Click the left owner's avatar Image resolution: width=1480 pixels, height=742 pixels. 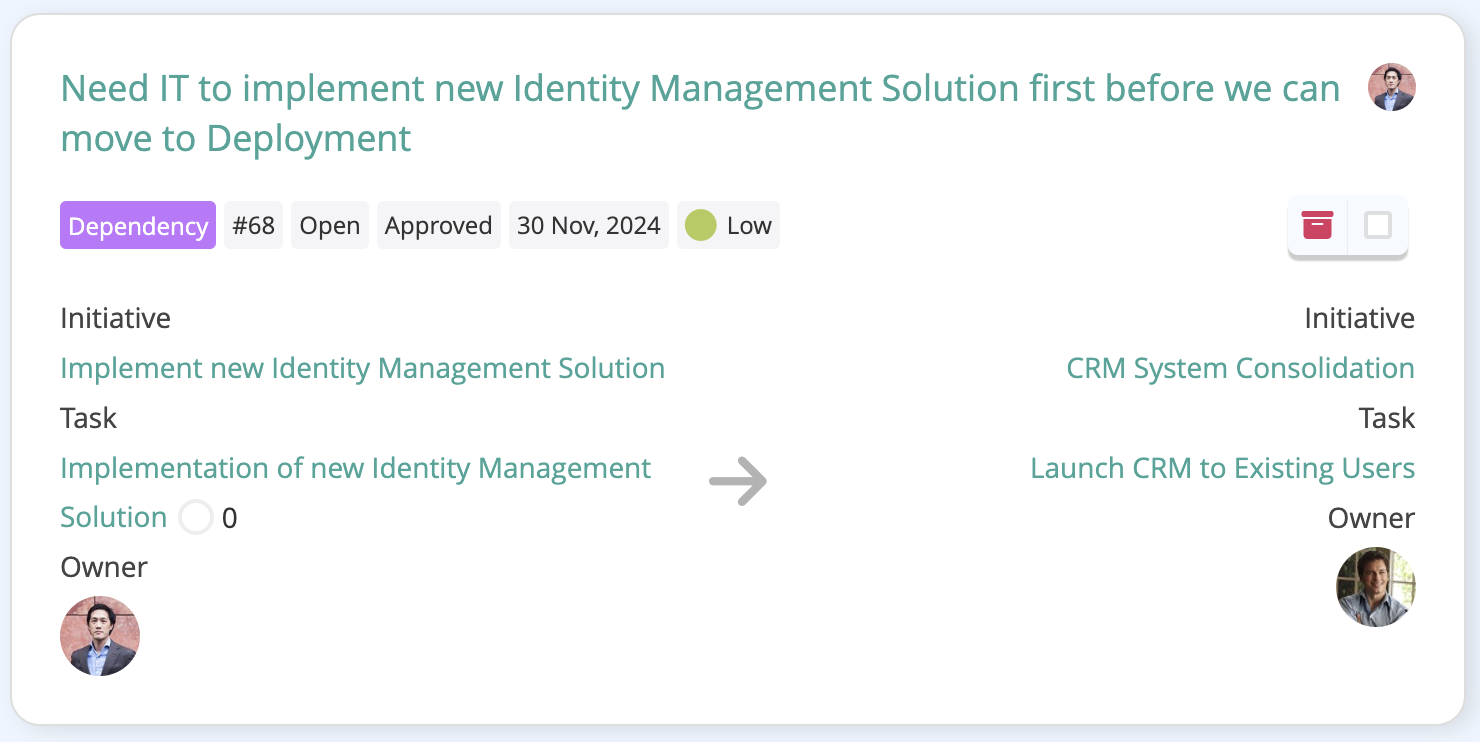pyautogui.click(x=100, y=636)
